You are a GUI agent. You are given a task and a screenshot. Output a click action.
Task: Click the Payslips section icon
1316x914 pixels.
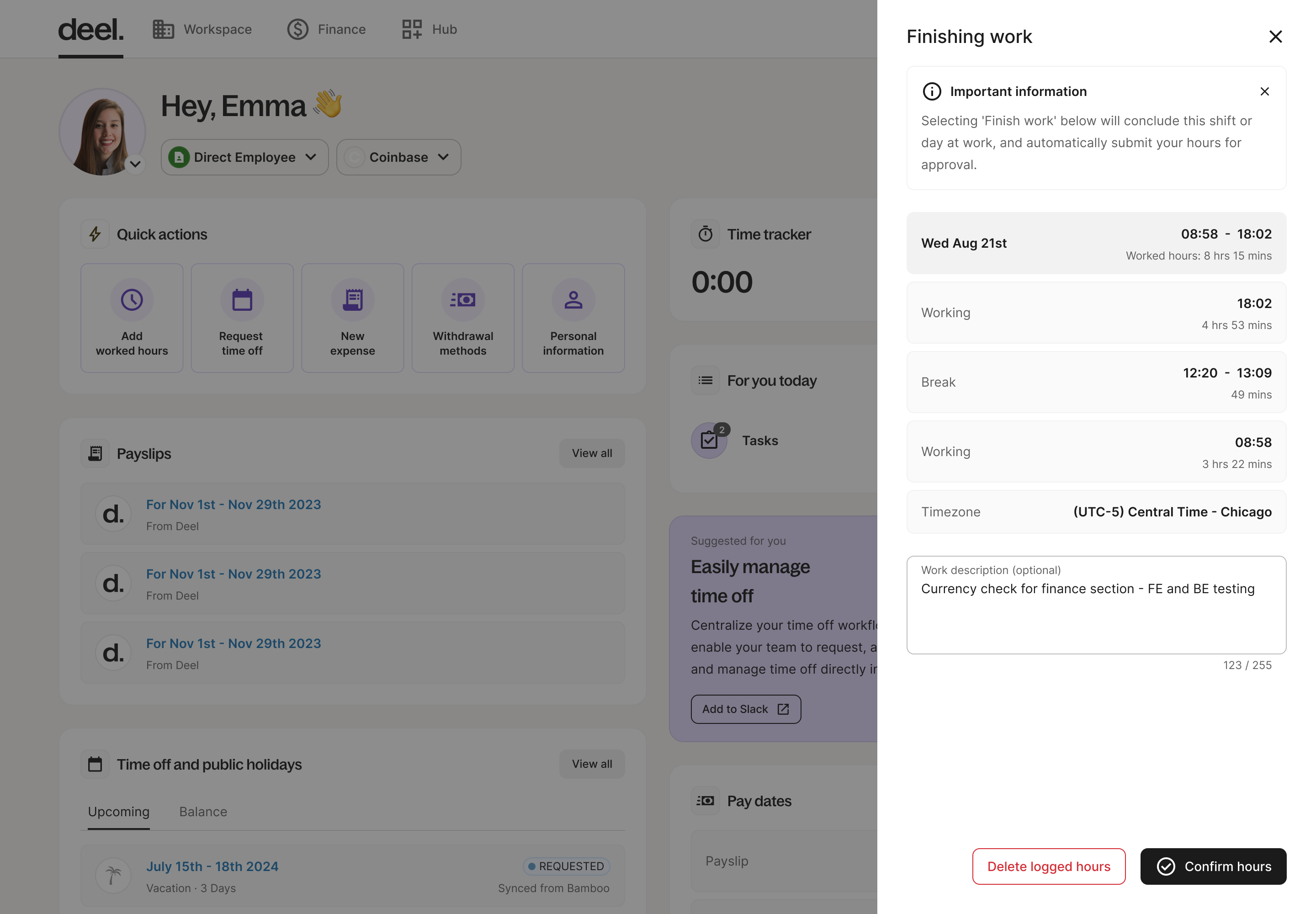pos(95,453)
